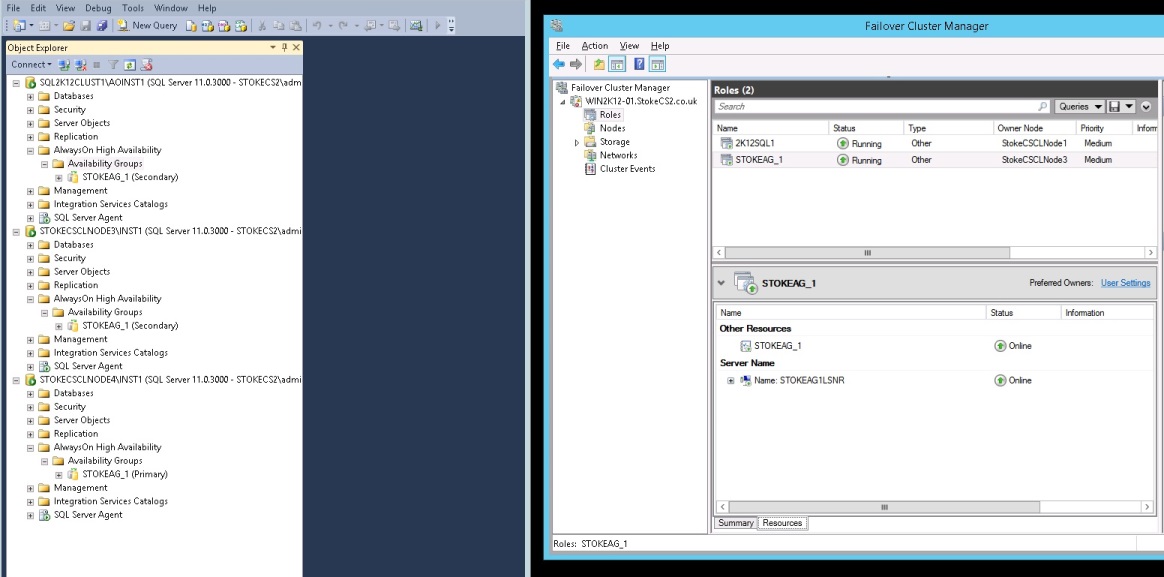
Task: Select SQL Server Agent under STOKECSCLNODE4\INST1
Action: click(x=88, y=515)
